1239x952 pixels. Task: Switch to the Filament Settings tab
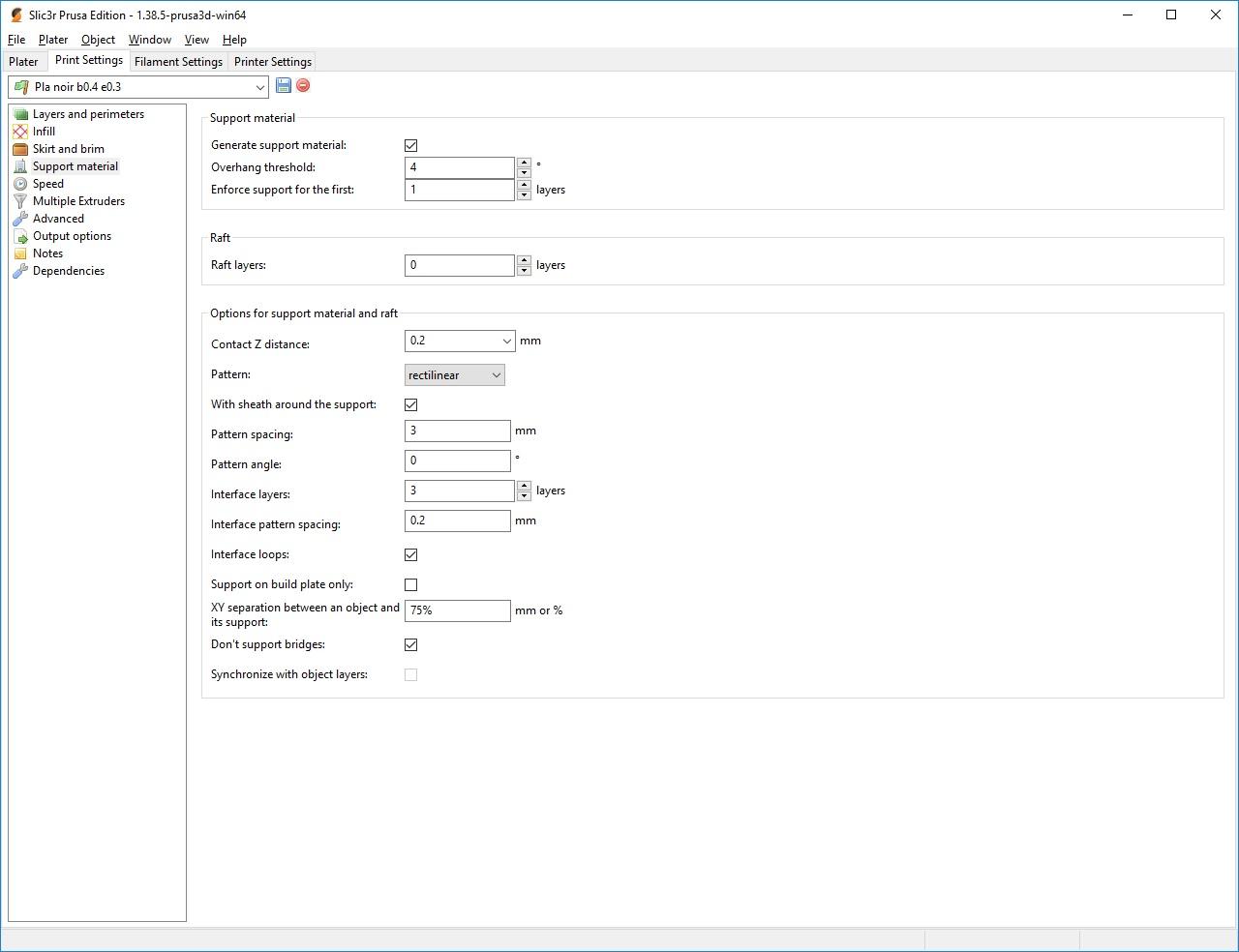click(178, 62)
